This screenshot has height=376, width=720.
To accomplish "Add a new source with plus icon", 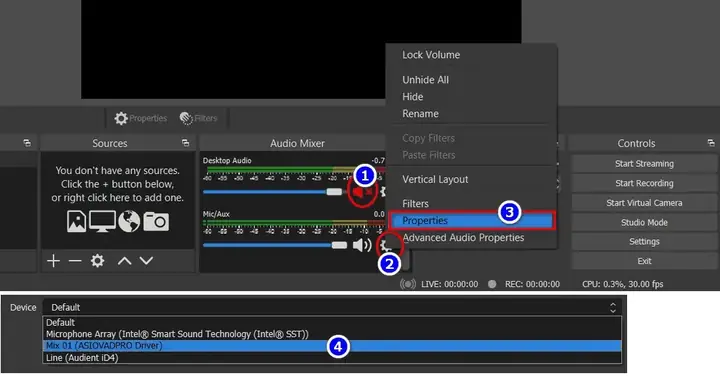I will [53, 261].
